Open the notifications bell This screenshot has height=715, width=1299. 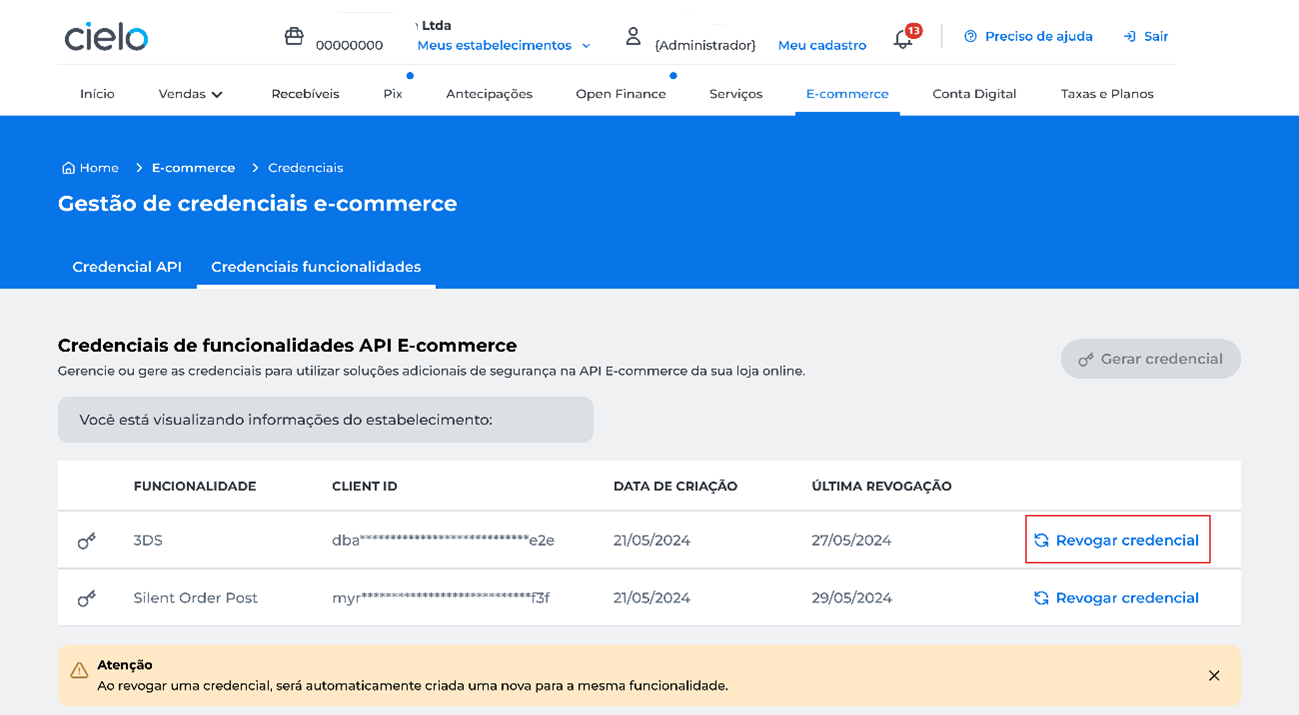(903, 40)
